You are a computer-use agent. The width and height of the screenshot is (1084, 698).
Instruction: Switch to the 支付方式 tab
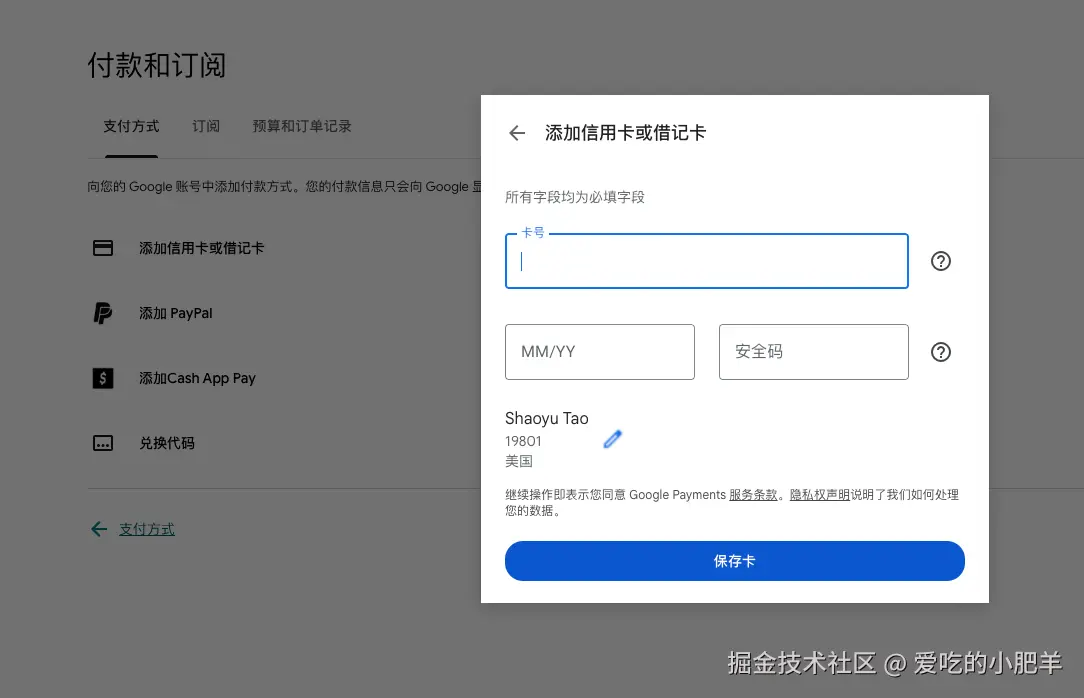point(131,126)
